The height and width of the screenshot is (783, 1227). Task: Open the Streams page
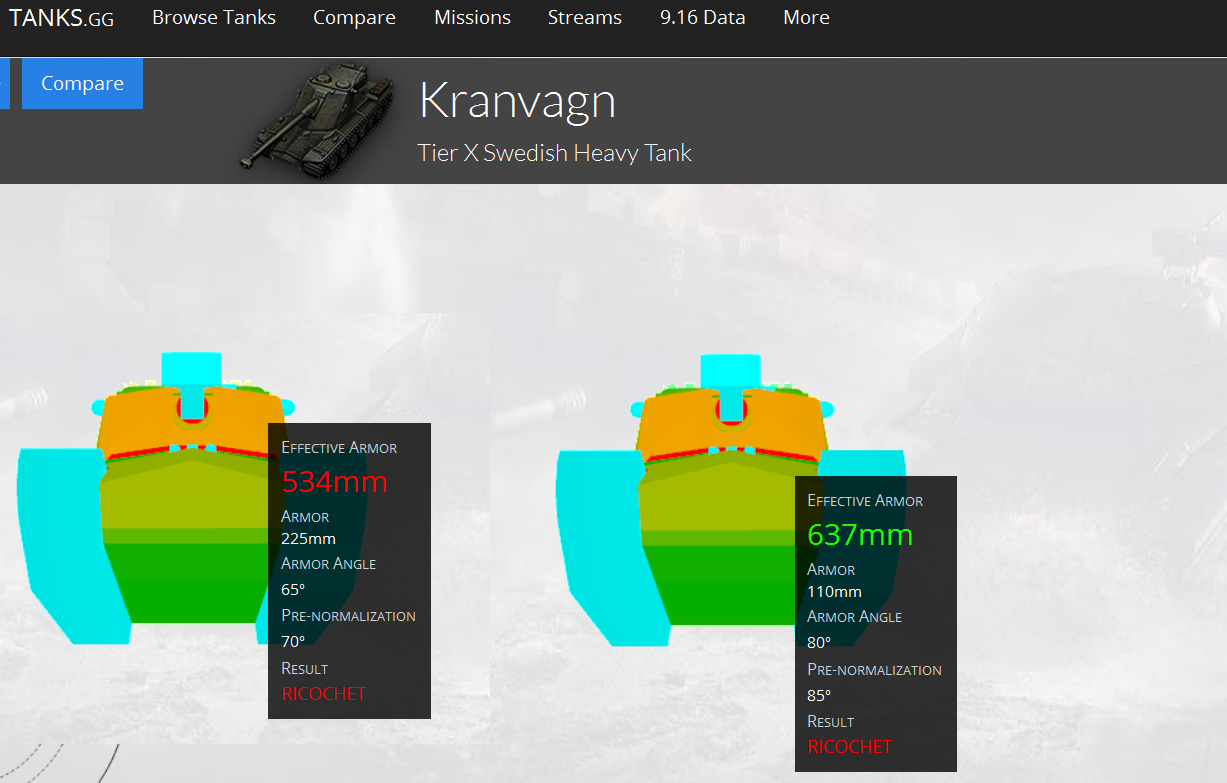point(584,18)
